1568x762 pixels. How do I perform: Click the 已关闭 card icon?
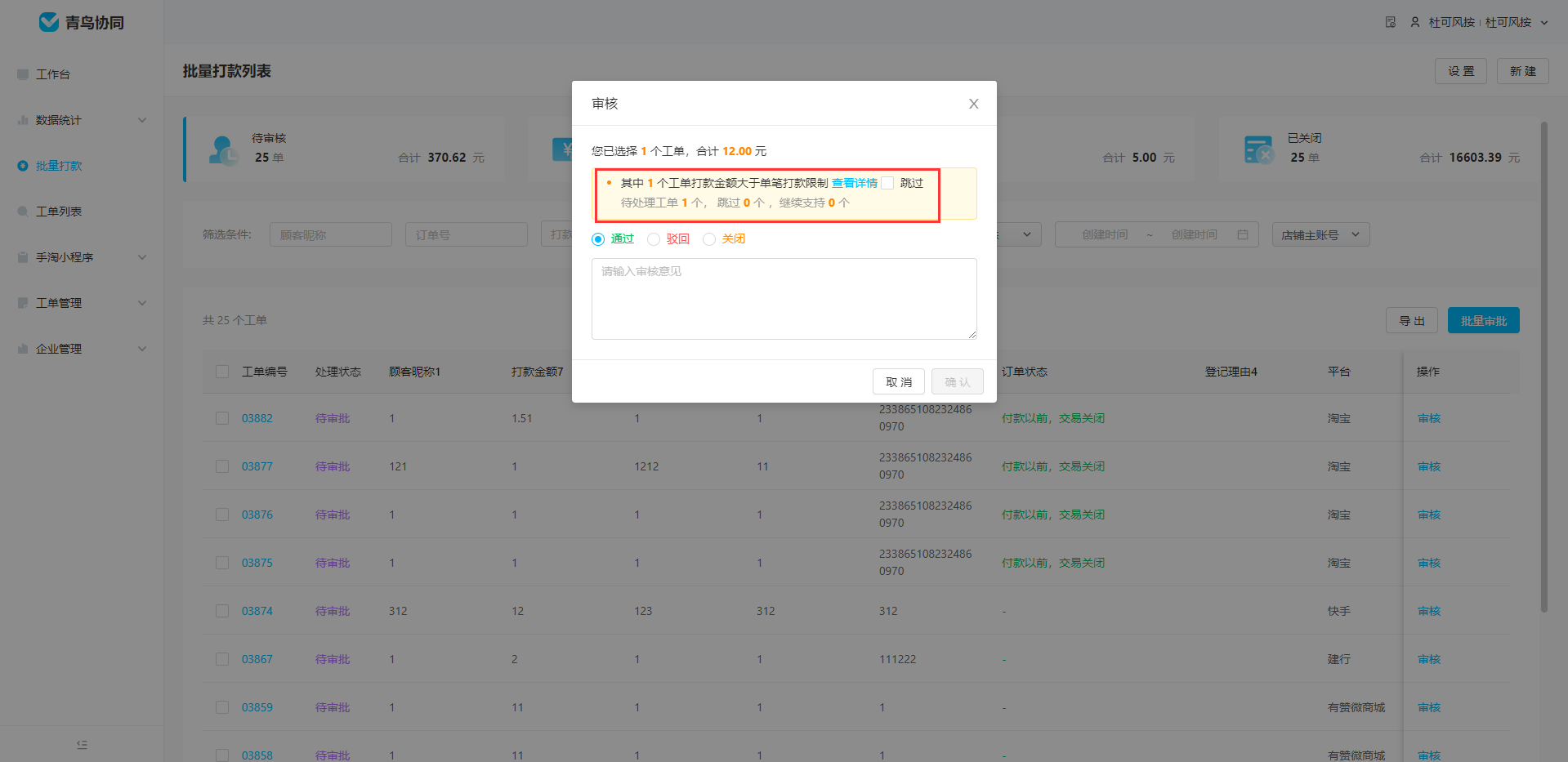1259,150
